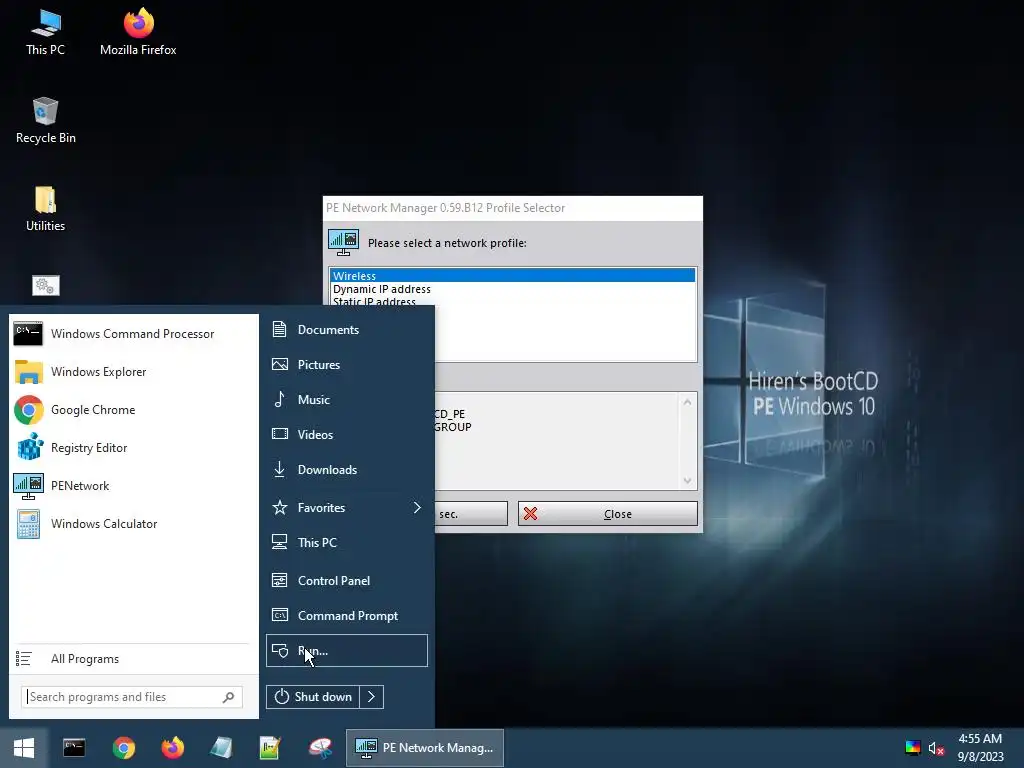This screenshot has width=1024, height=768.
Task: Select Run... in Start menu
Action: [347, 650]
